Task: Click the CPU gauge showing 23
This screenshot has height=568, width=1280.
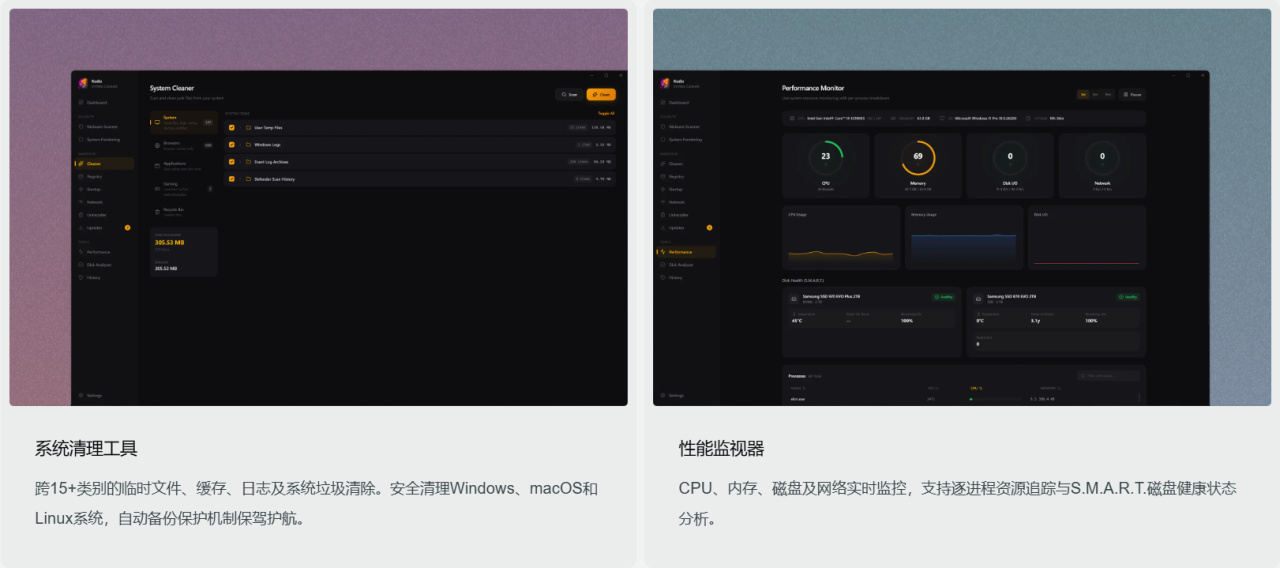Action: point(825,156)
